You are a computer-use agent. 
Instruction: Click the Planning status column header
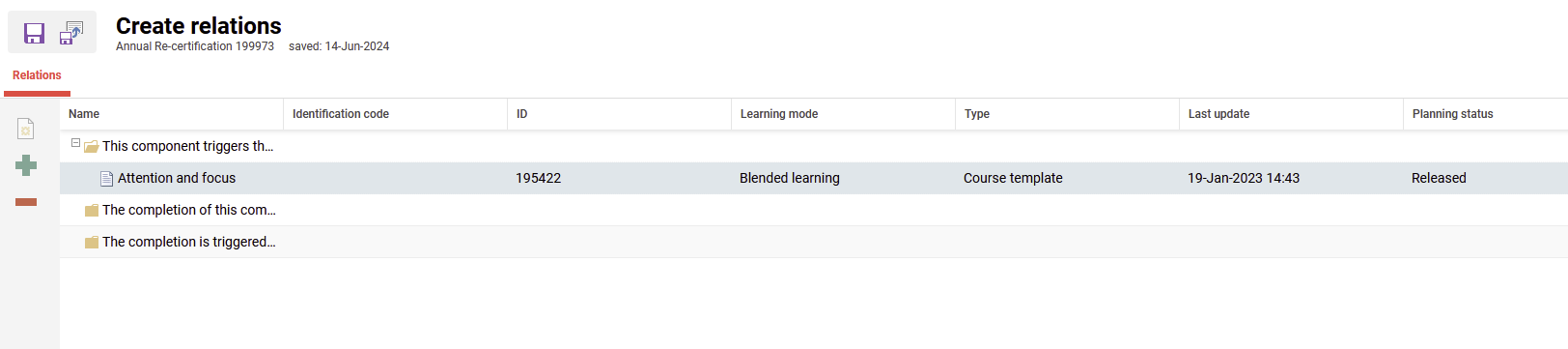pyautogui.click(x=1486, y=114)
